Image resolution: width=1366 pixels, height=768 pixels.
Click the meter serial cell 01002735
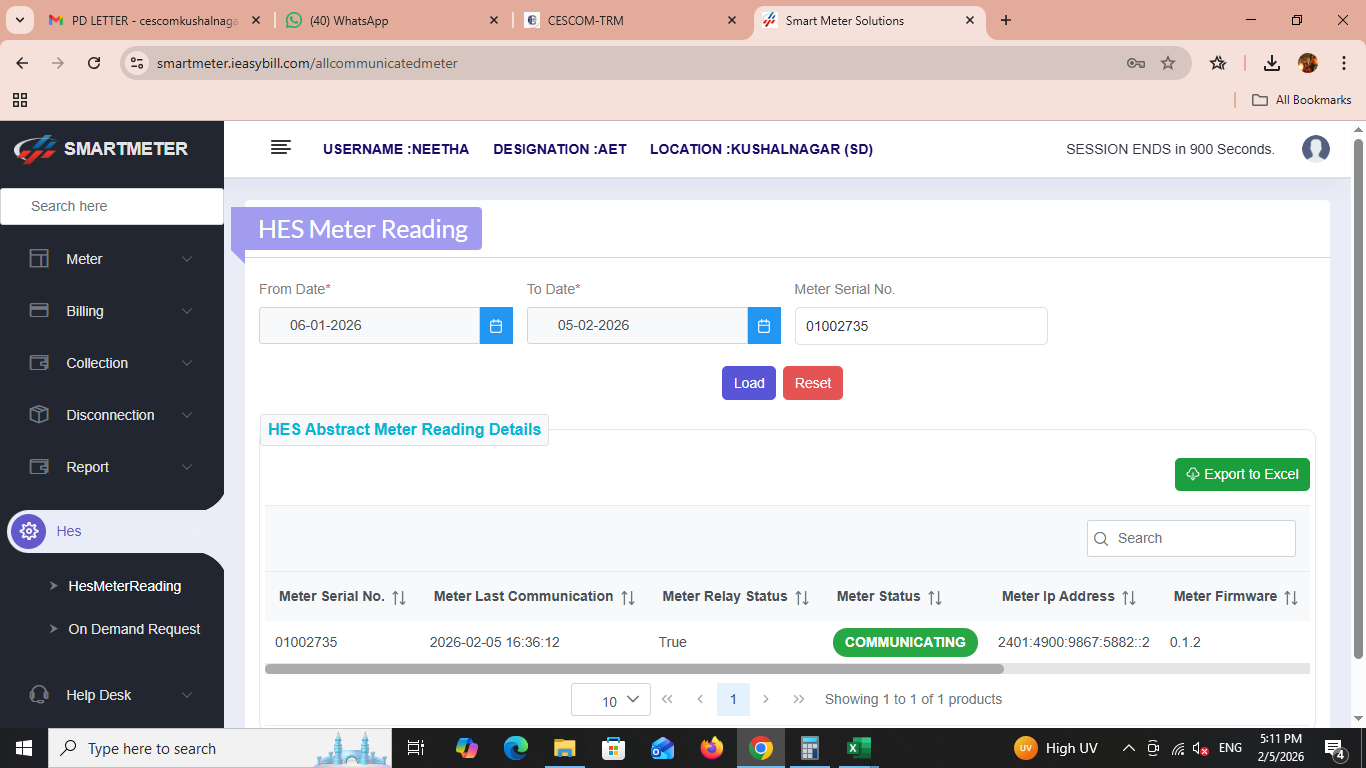pos(306,642)
